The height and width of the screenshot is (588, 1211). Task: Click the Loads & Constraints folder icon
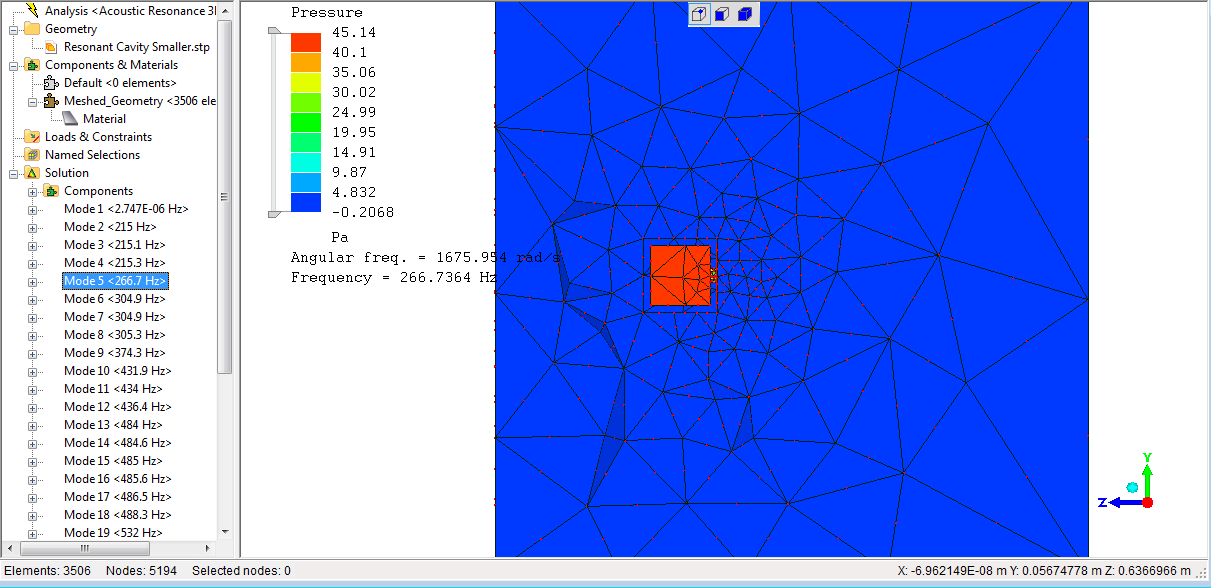pos(33,137)
